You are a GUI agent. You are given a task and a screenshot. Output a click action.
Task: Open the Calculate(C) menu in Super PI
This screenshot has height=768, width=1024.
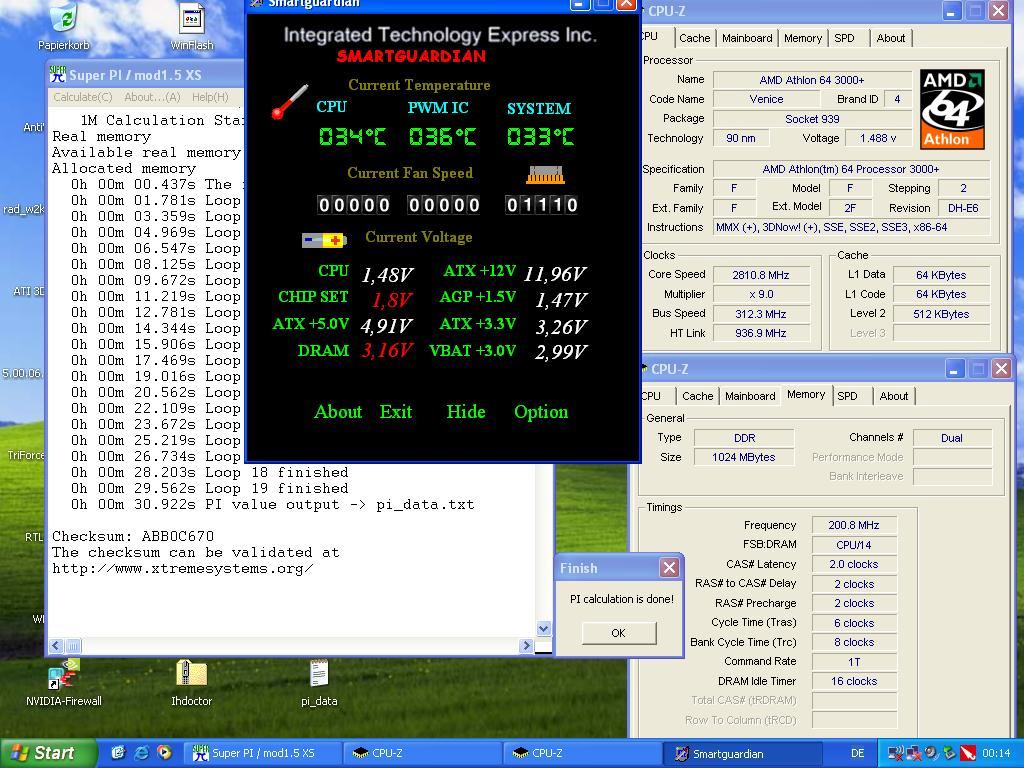coord(82,97)
